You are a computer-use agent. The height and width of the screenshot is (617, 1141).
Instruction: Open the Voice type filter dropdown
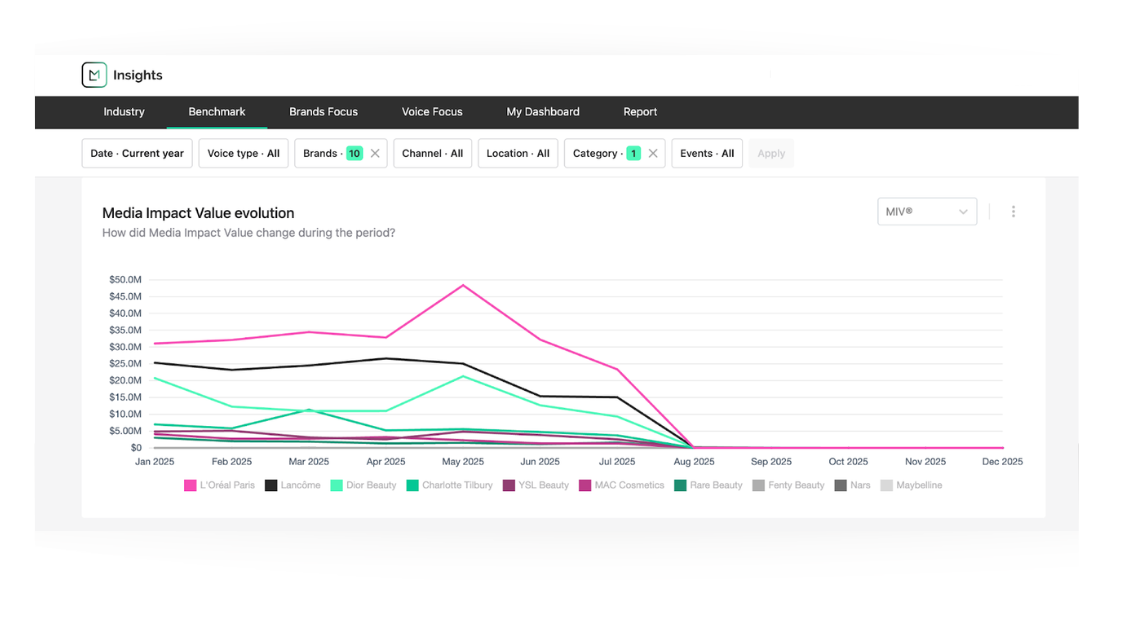[x=243, y=154]
